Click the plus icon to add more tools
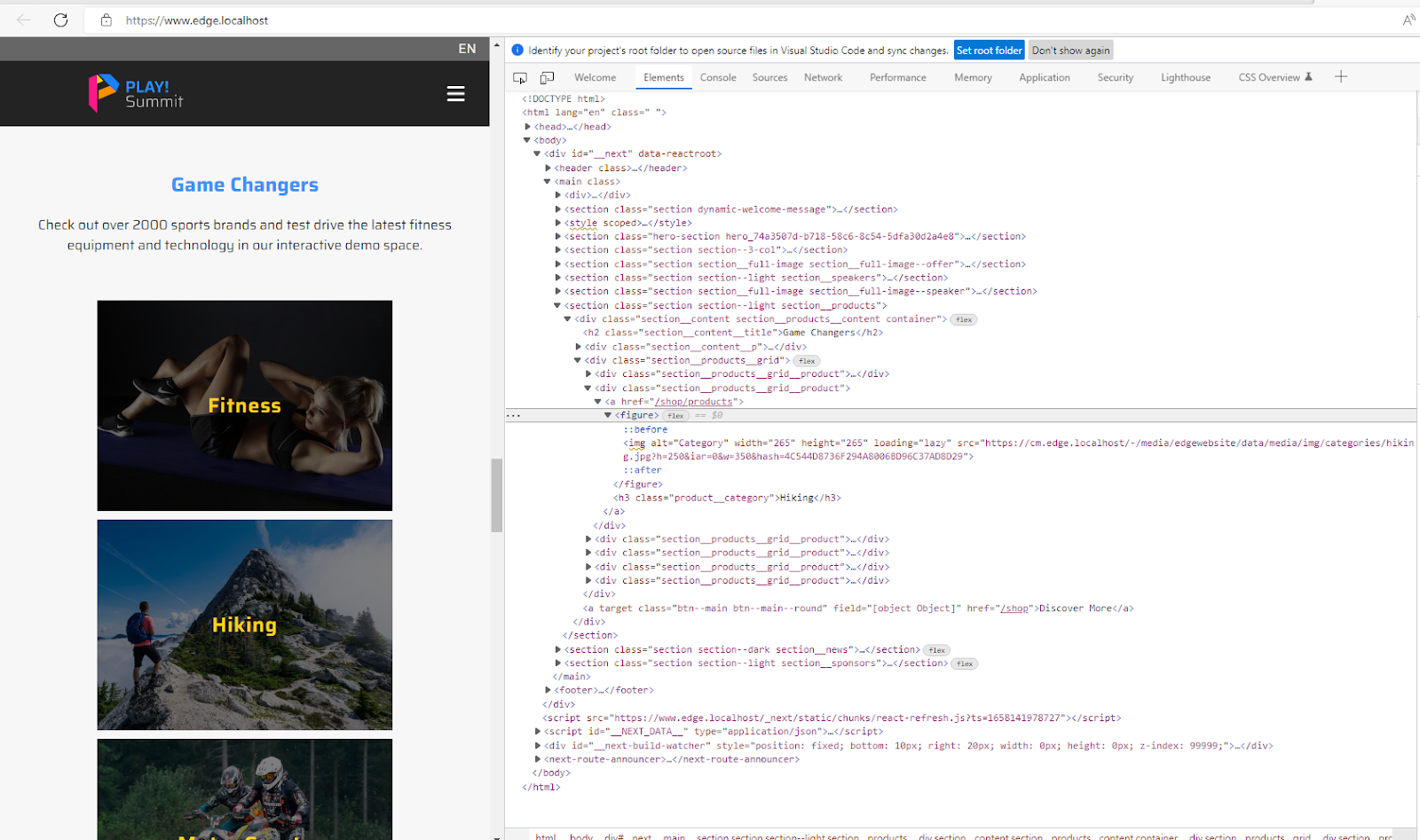Image resolution: width=1420 pixels, height=840 pixels. click(1341, 77)
